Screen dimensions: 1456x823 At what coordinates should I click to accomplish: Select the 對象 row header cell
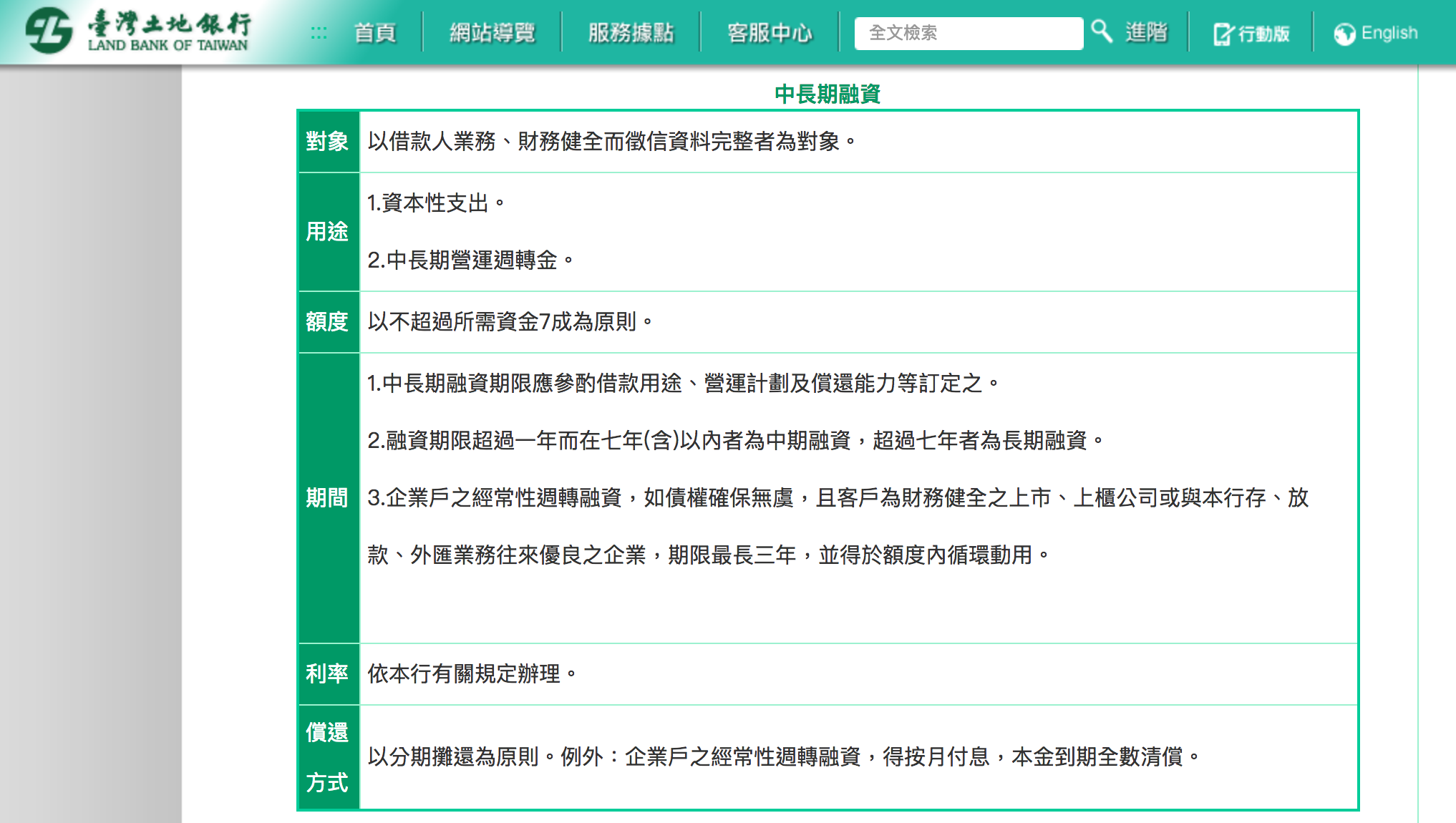click(x=328, y=142)
